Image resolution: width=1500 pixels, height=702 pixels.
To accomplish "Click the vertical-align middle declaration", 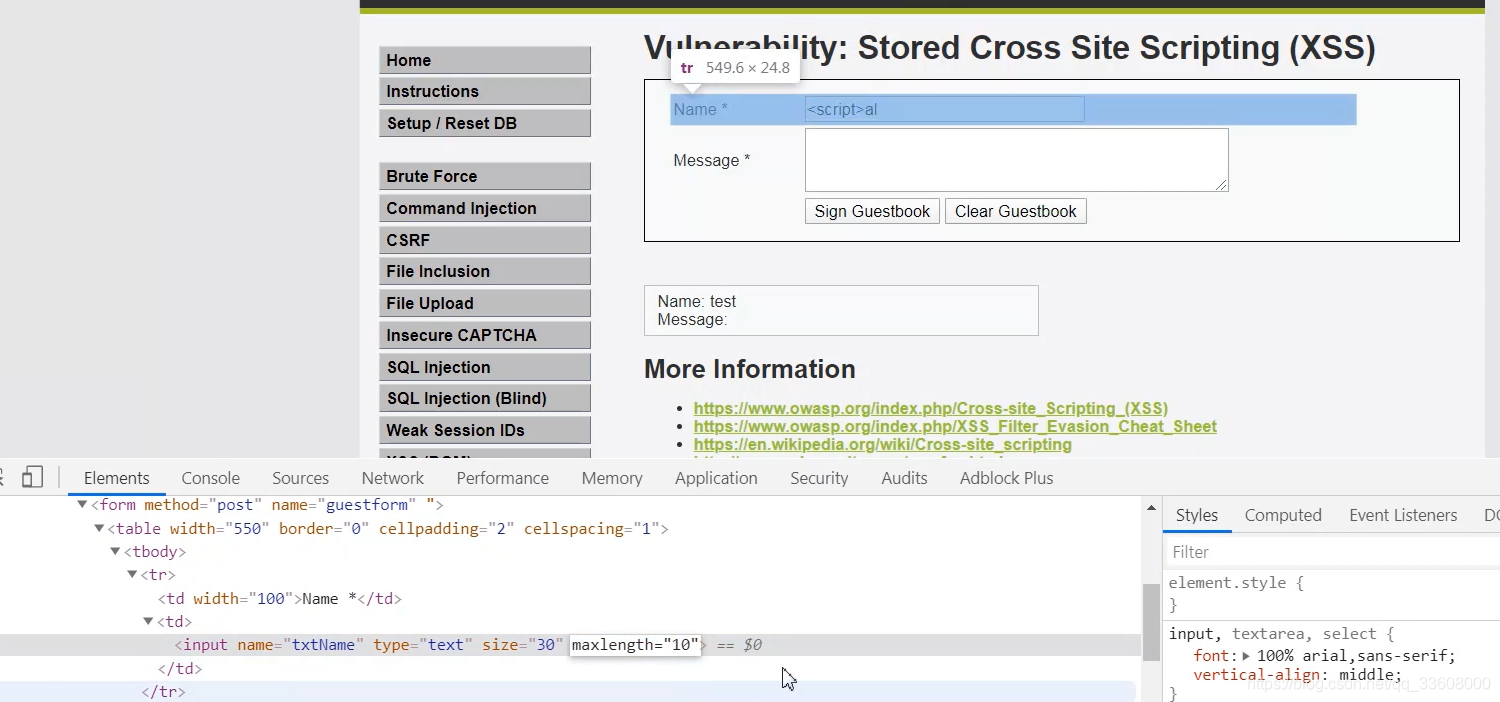I will click(1297, 675).
